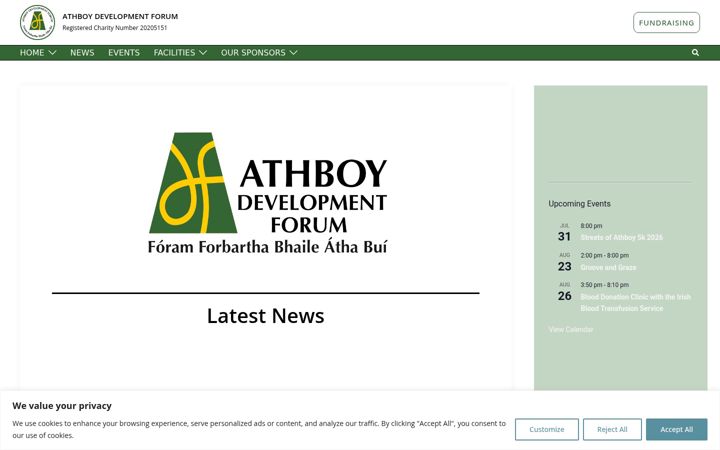Click the Latest News heading
Image resolution: width=720 pixels, height=450 pixels.
265,316
